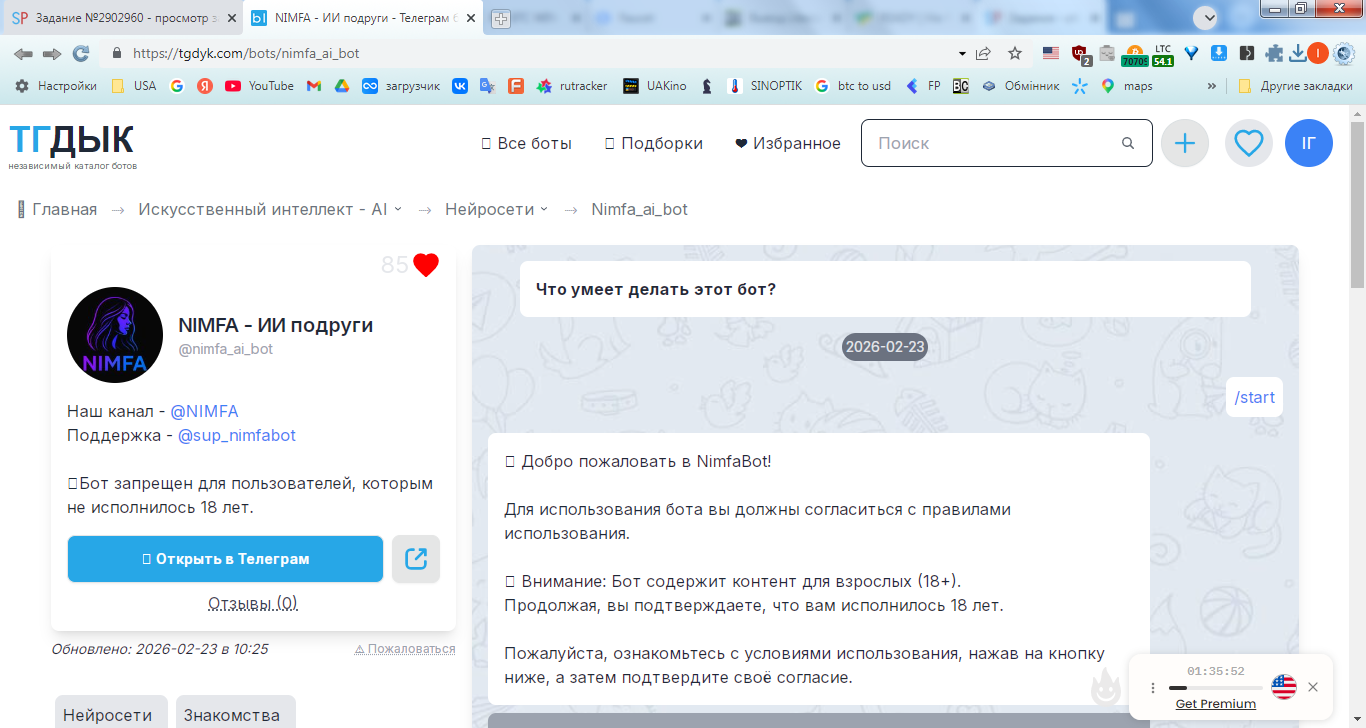This screenshot has width=1366, height=728.
Task: Click the browser back arrow
Action: click(23, 53)
